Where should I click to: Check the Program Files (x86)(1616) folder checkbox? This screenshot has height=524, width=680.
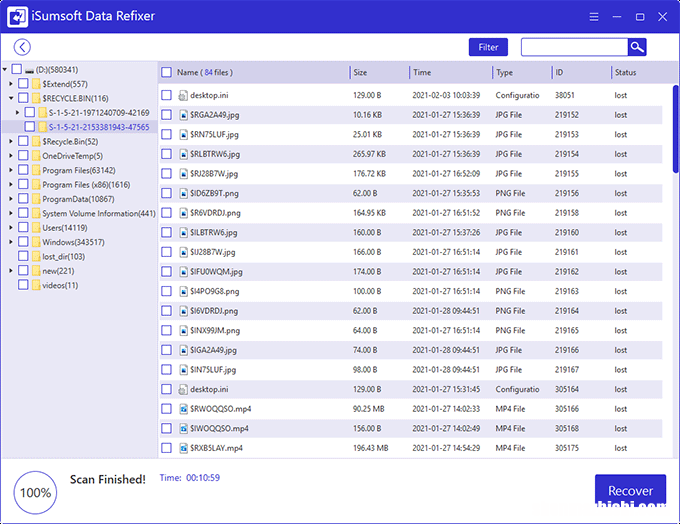tap(23, 184)
